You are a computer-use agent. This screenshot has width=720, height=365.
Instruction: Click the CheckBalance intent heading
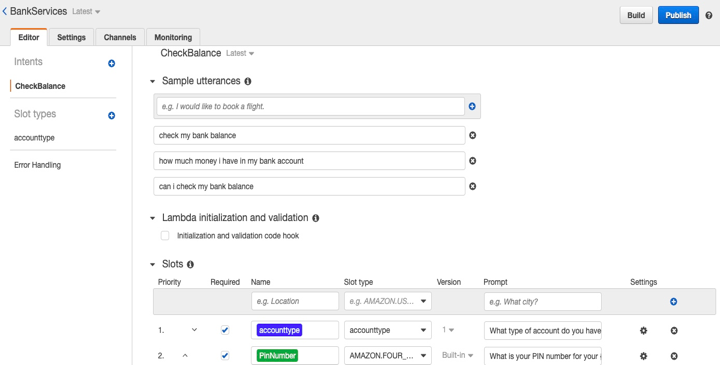tap(191, 53)
